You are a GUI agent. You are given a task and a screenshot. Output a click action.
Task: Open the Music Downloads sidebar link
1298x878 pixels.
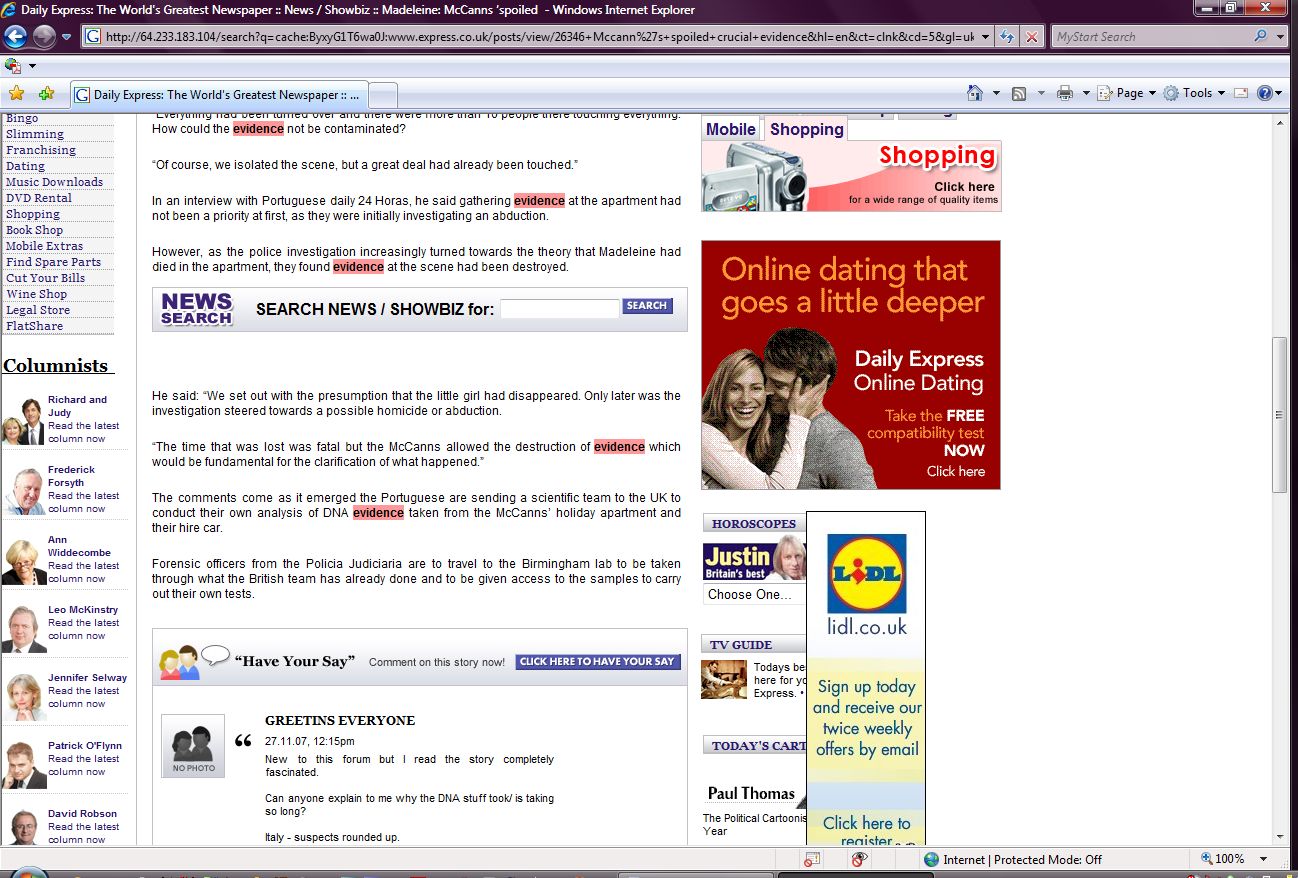click(x=54, y=182)
